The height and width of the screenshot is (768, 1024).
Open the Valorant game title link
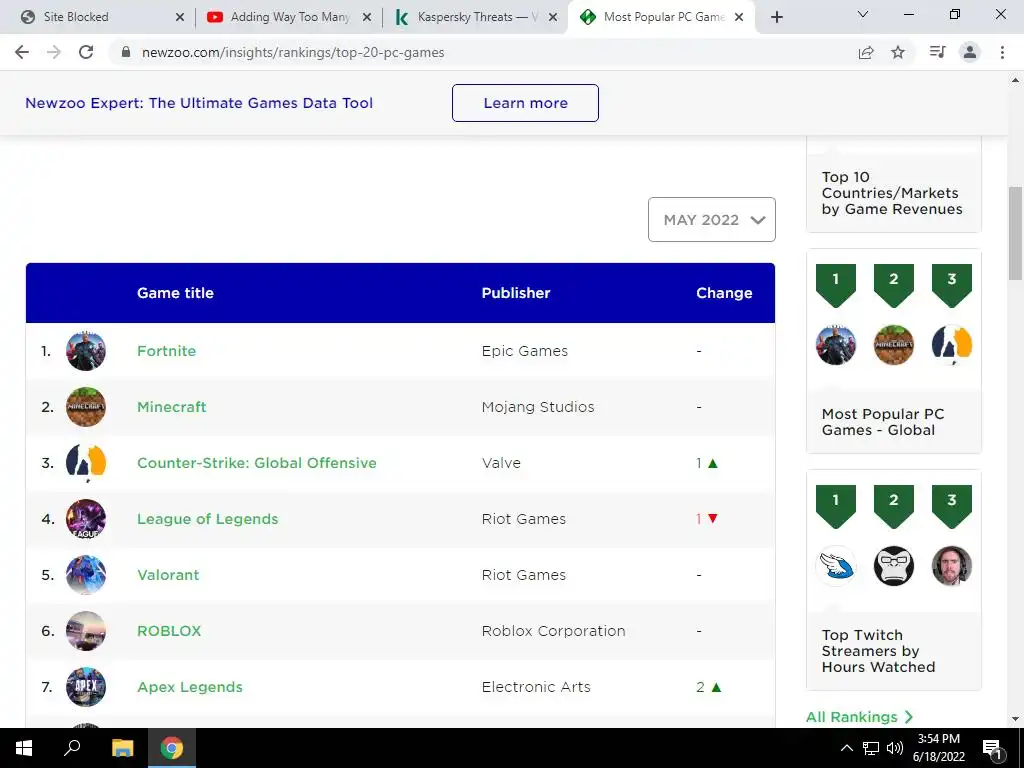pyautogui.click(x=168, y=575)
